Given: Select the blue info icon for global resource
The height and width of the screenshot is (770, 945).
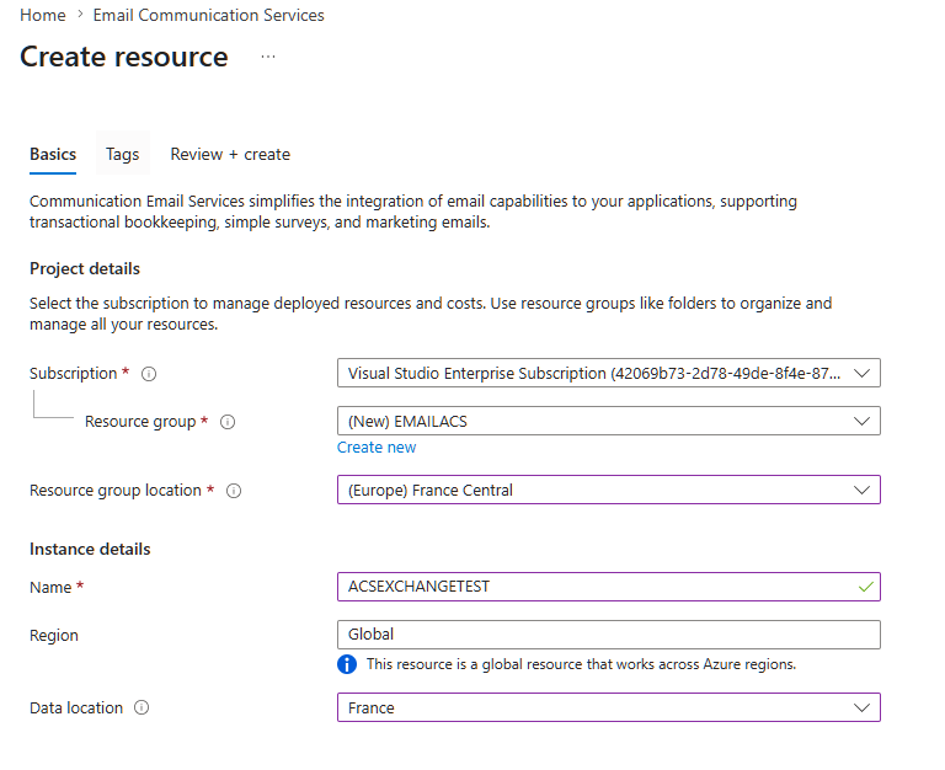Looking at the screenshot, I should (347, 665).
